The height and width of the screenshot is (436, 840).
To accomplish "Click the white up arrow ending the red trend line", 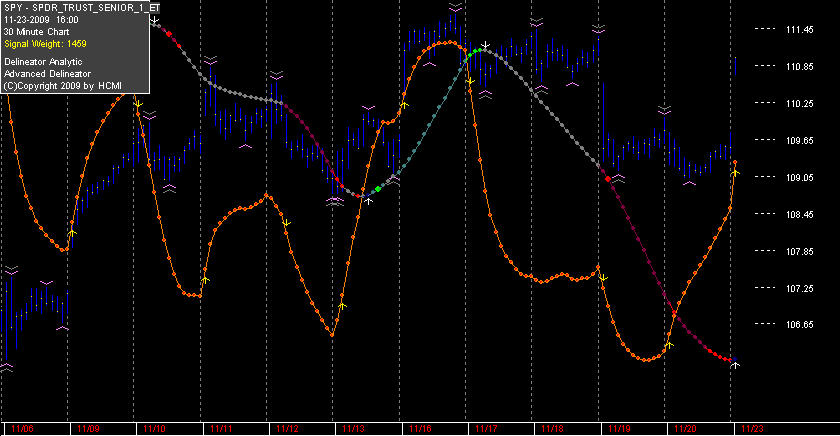I will [x=736, y=365].
